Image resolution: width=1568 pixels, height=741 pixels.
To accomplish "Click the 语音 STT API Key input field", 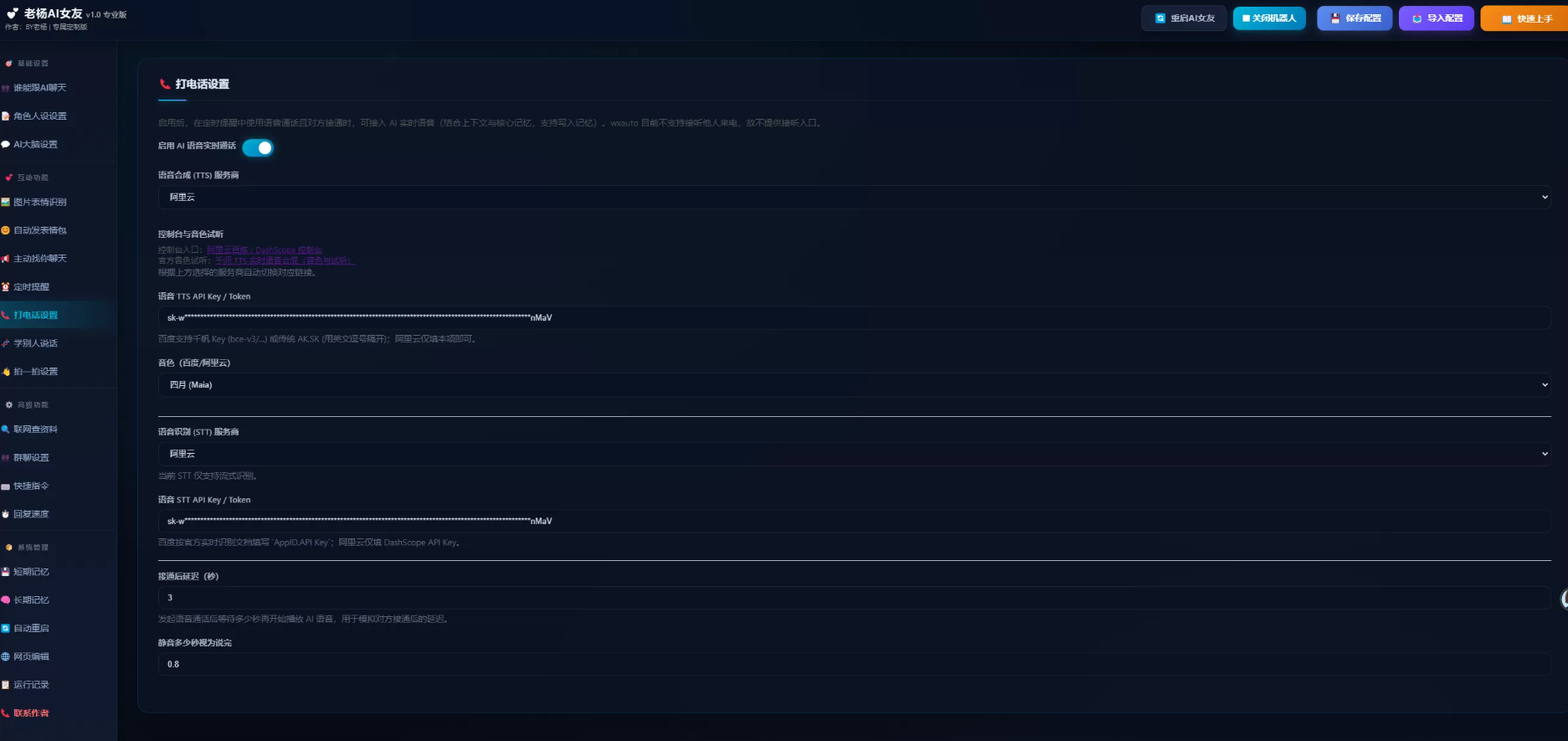I will click(854, 522).
